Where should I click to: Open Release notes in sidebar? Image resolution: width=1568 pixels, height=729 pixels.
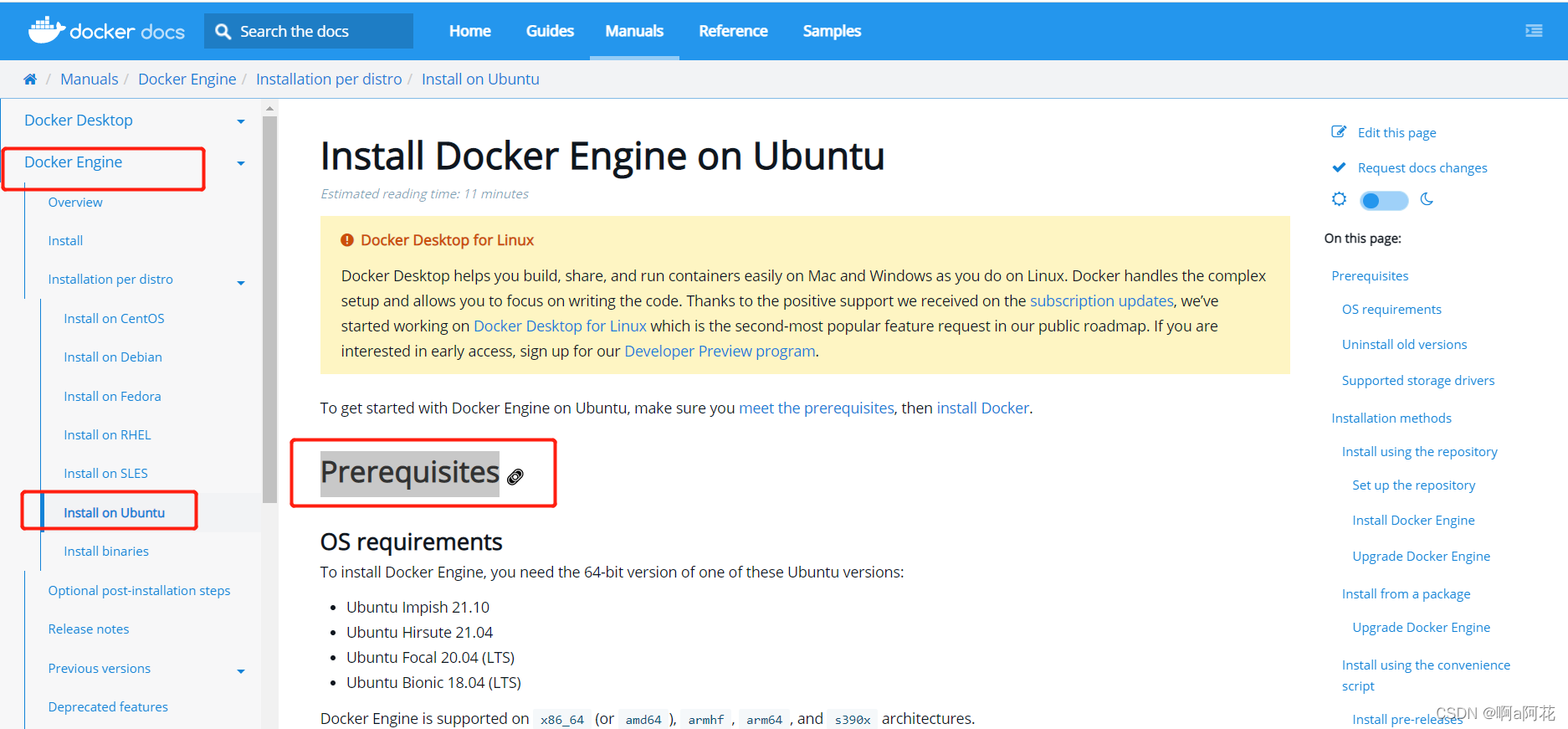click(89, 629)
